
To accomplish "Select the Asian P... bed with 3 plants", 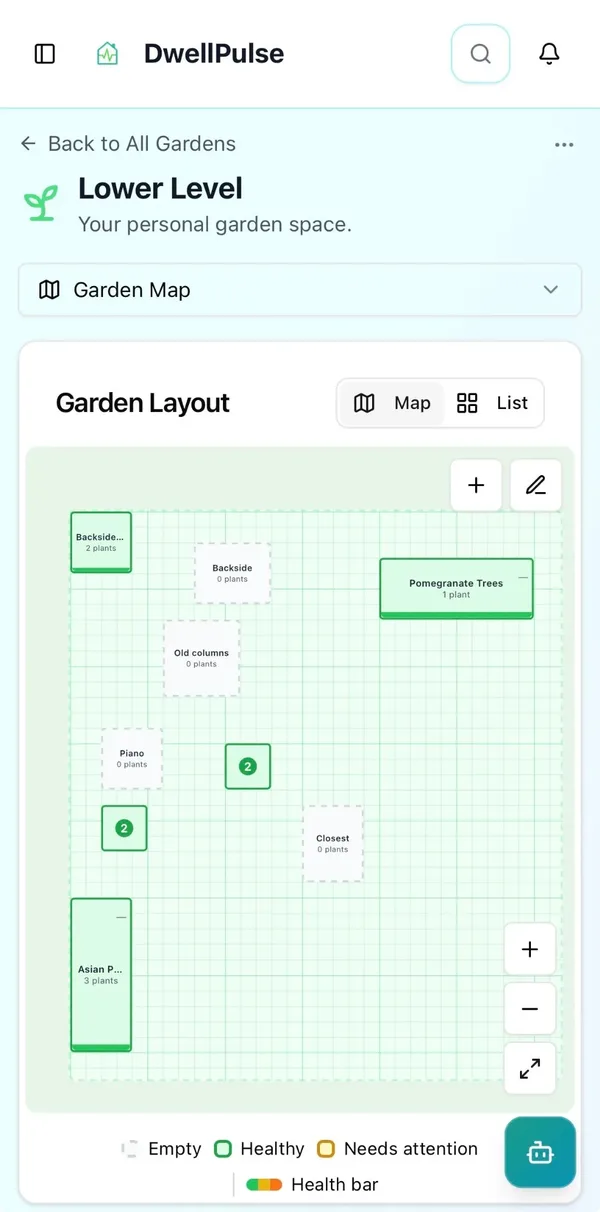I will pos(101,975).
